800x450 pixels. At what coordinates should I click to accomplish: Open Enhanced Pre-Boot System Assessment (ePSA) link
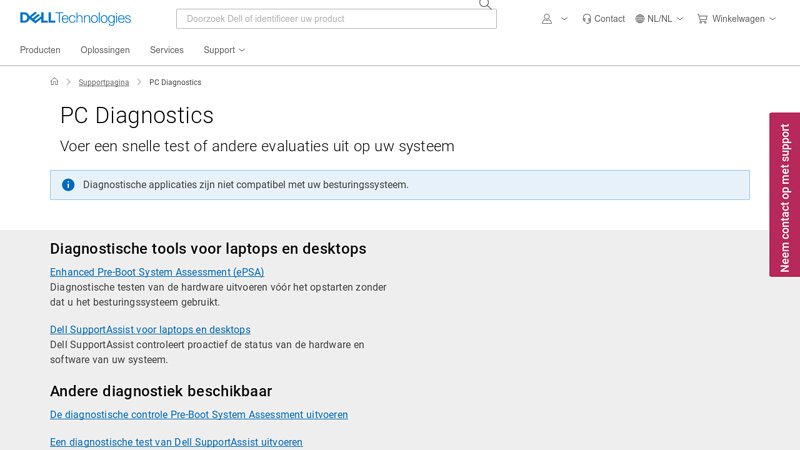point(157,272)
